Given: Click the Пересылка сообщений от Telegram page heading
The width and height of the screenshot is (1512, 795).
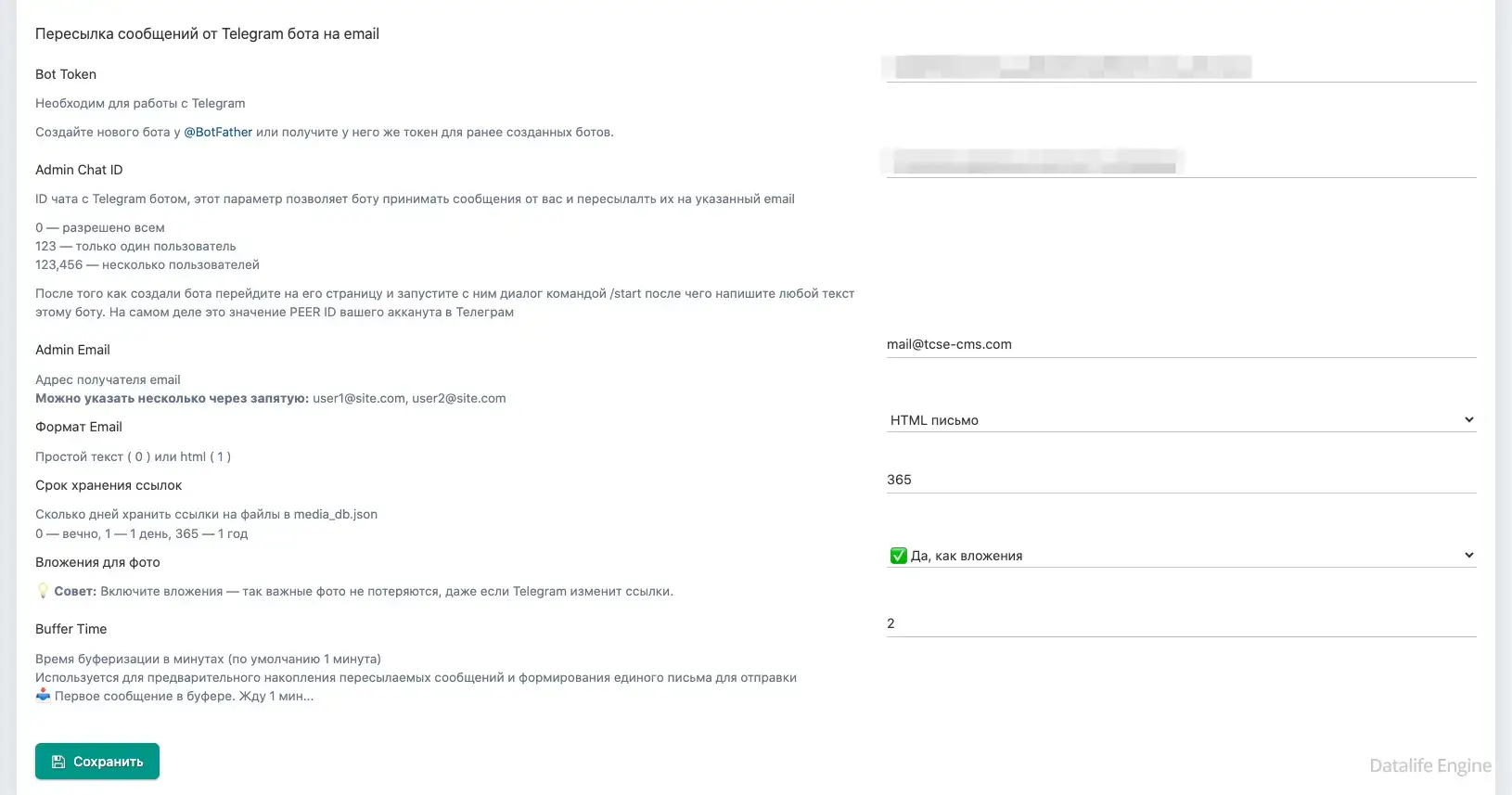Looking at the screenshot, I should 207,33.
